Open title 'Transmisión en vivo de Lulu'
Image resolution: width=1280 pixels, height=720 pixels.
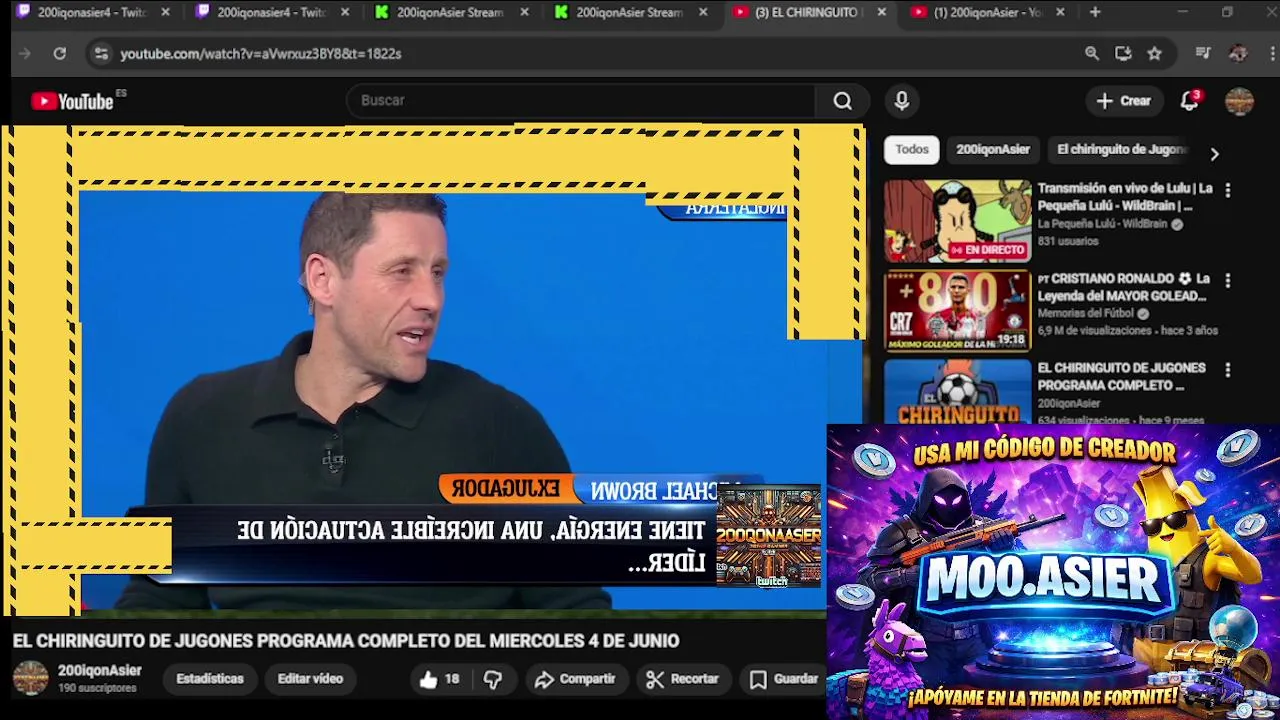[1125, 197]
